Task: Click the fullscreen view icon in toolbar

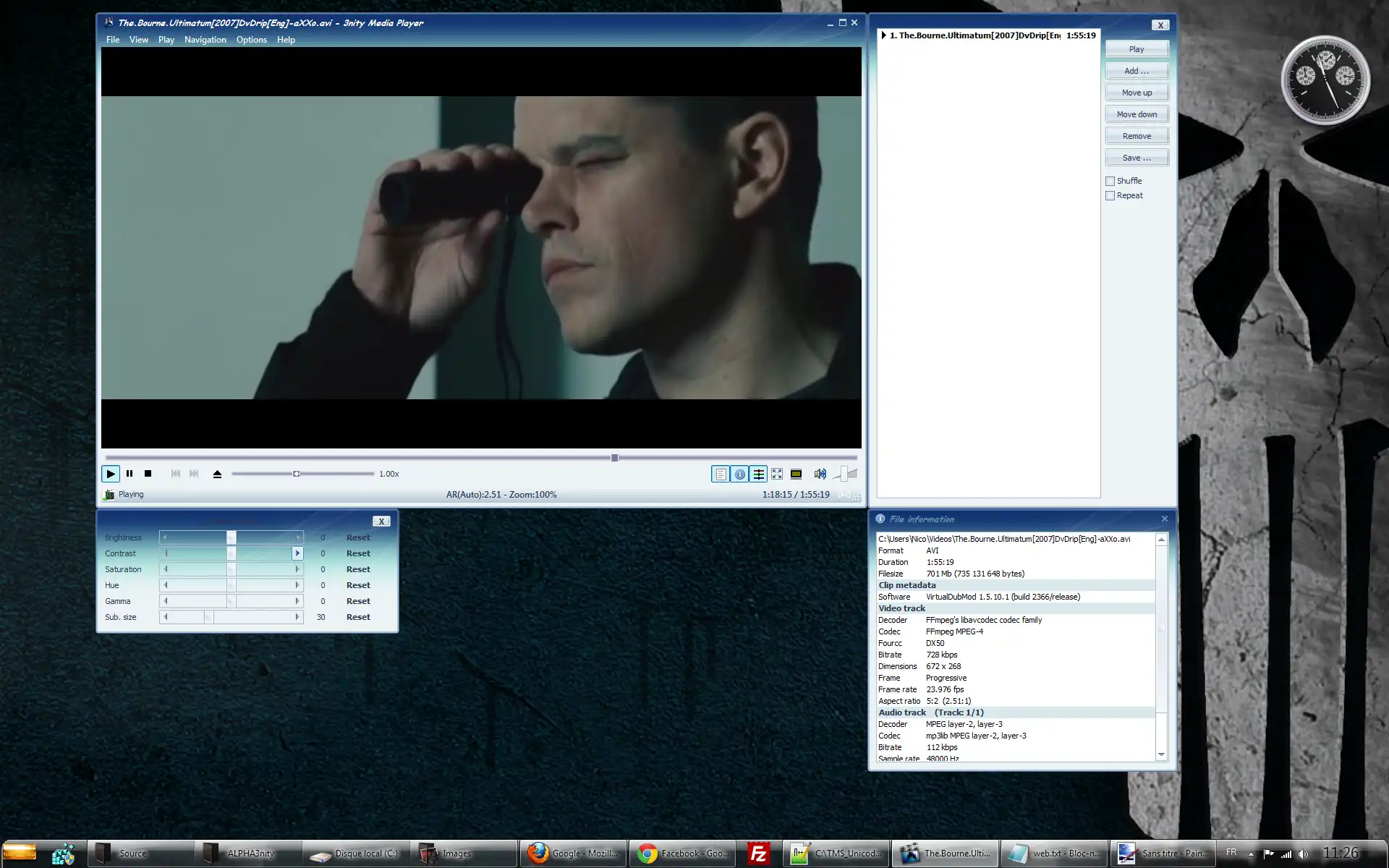Action: pyautogui.click(x=776, y=473)
